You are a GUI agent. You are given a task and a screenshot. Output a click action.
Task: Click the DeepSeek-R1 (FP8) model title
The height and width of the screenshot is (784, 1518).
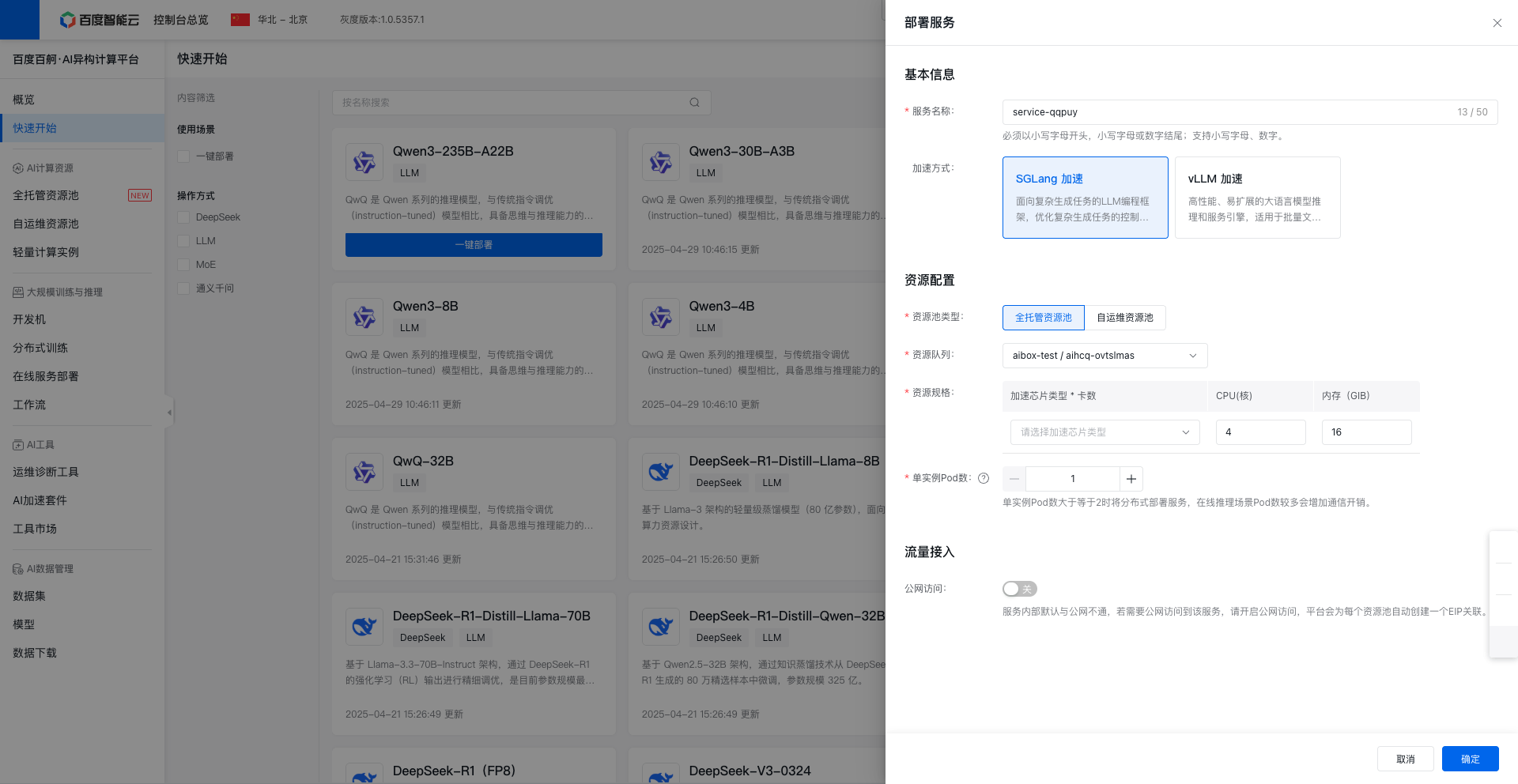pos(454,771)
